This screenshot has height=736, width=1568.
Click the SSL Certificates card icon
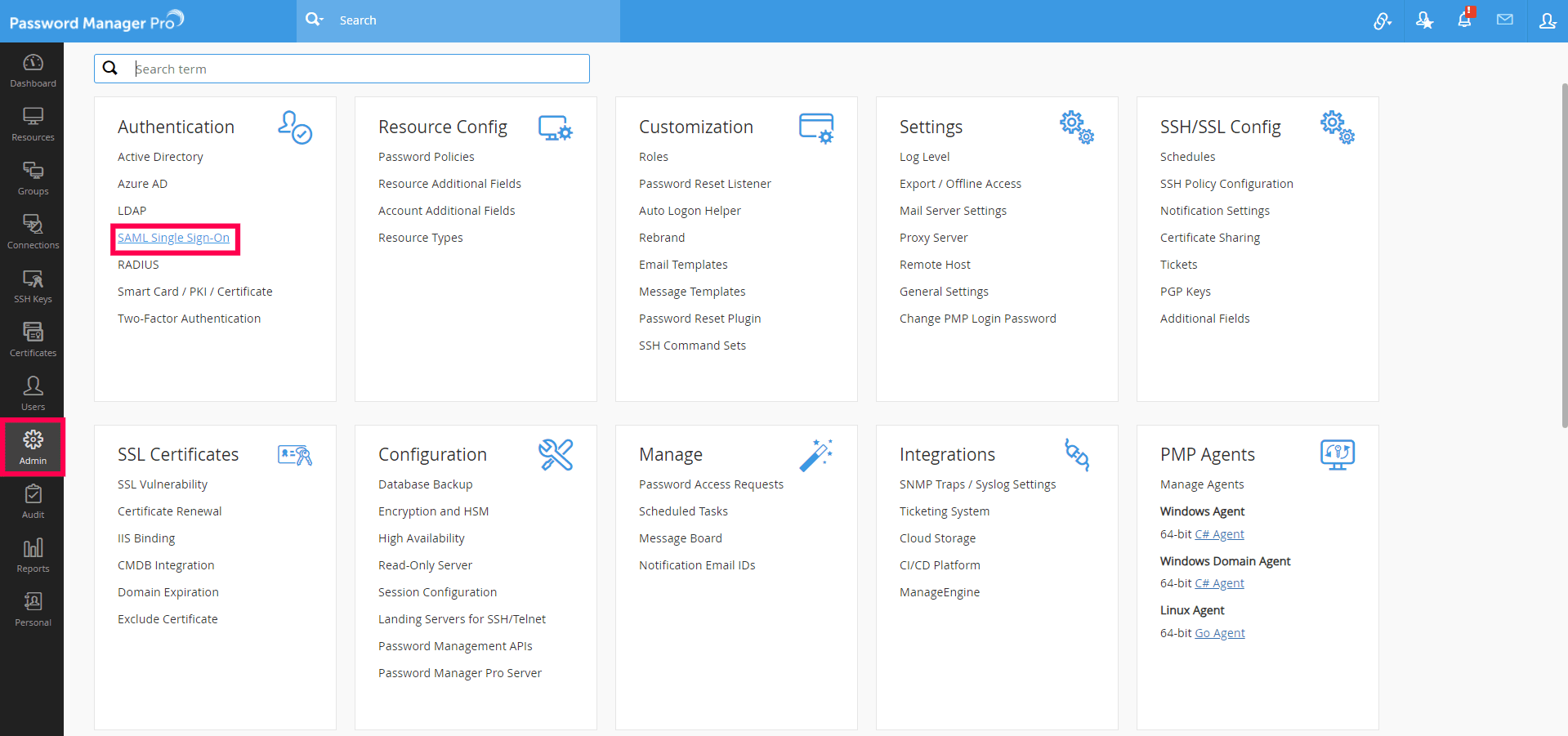295,455
